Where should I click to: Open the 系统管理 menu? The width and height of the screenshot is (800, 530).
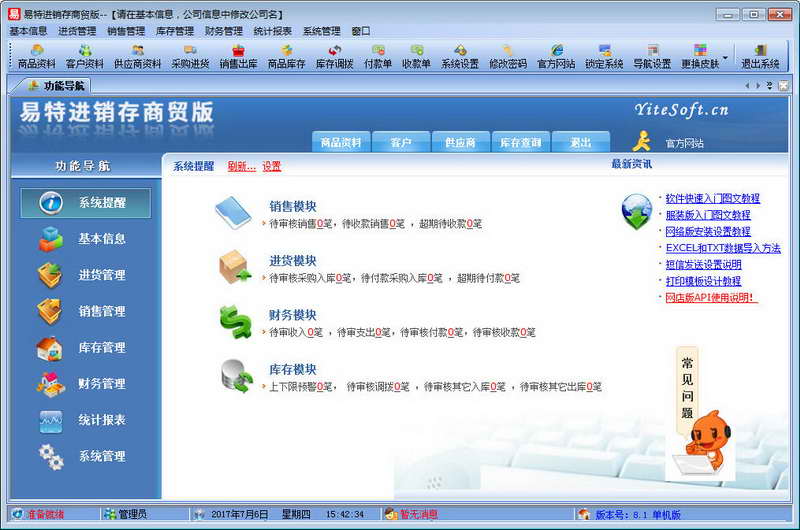coord(322,31)
